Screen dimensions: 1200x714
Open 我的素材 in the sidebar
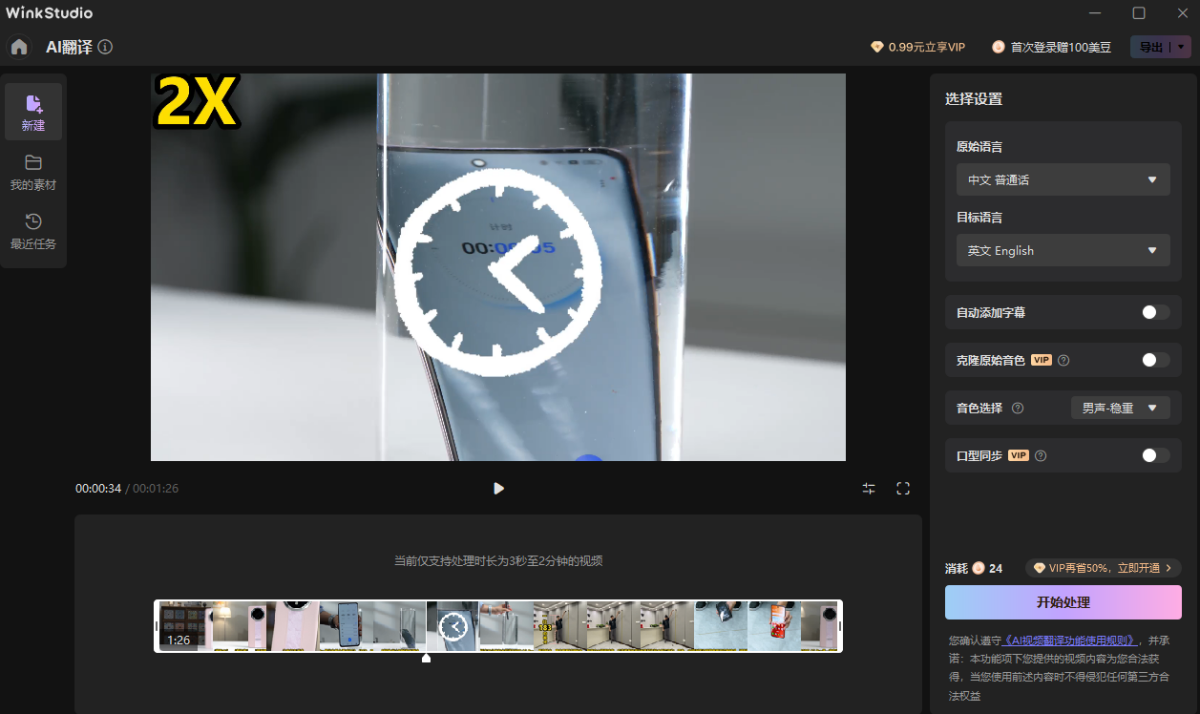33,171
